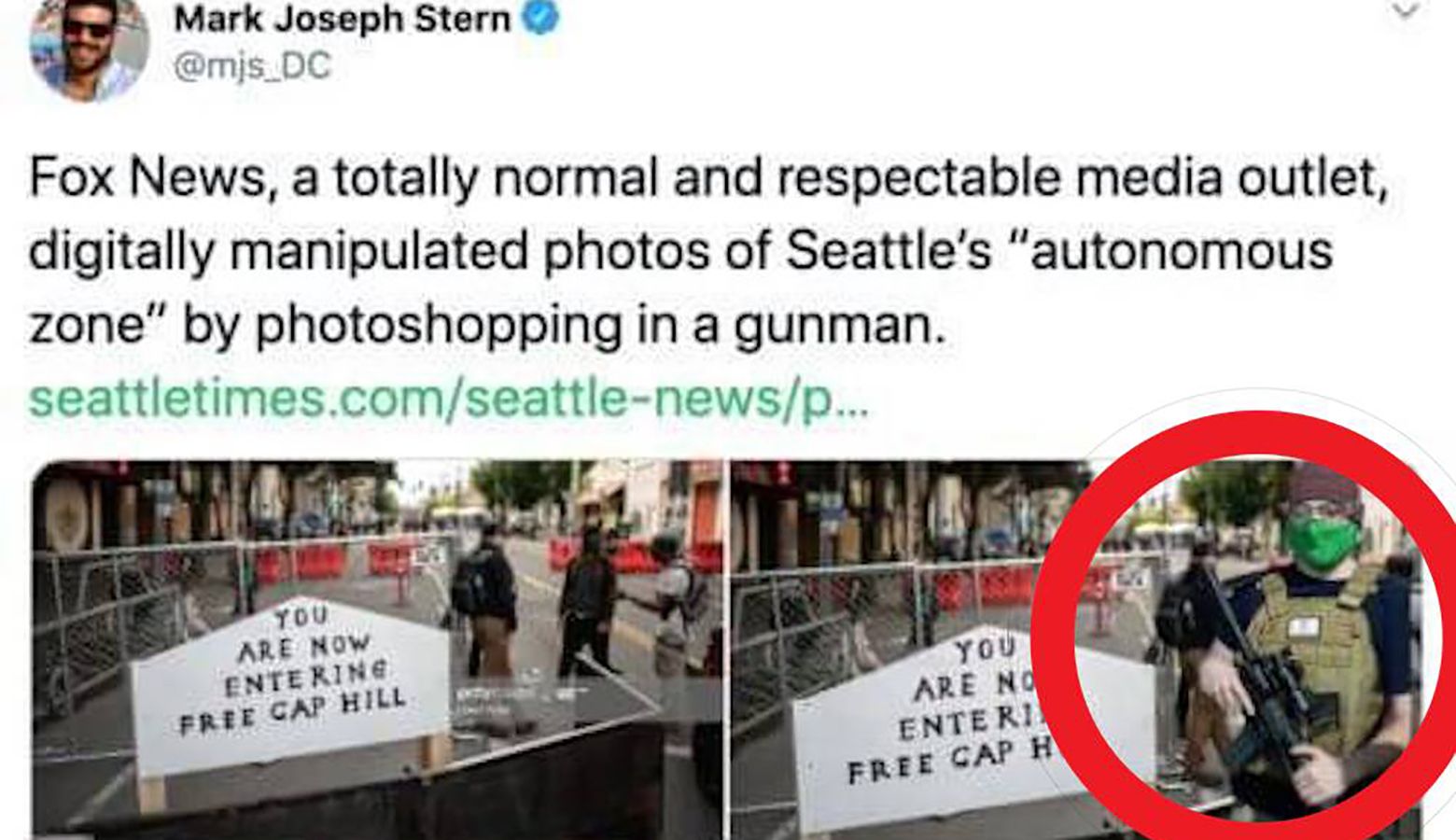The height and width of the screenshot is (840, 1456).
Task: Open Mark Joseph Stern's profile avatar
Action: [x=90, y=47]
